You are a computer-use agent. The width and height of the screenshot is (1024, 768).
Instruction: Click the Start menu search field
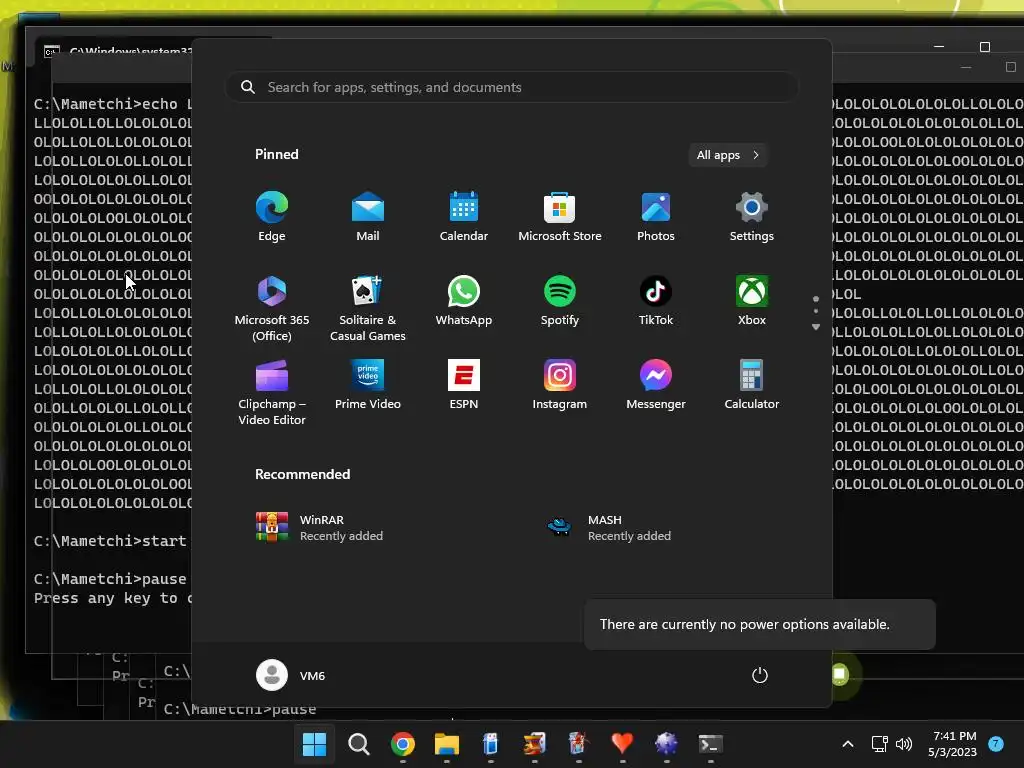[511, 87]
